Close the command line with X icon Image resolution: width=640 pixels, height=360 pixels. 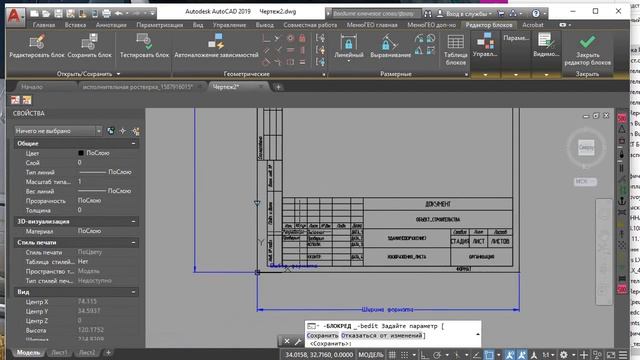point(287,341)
